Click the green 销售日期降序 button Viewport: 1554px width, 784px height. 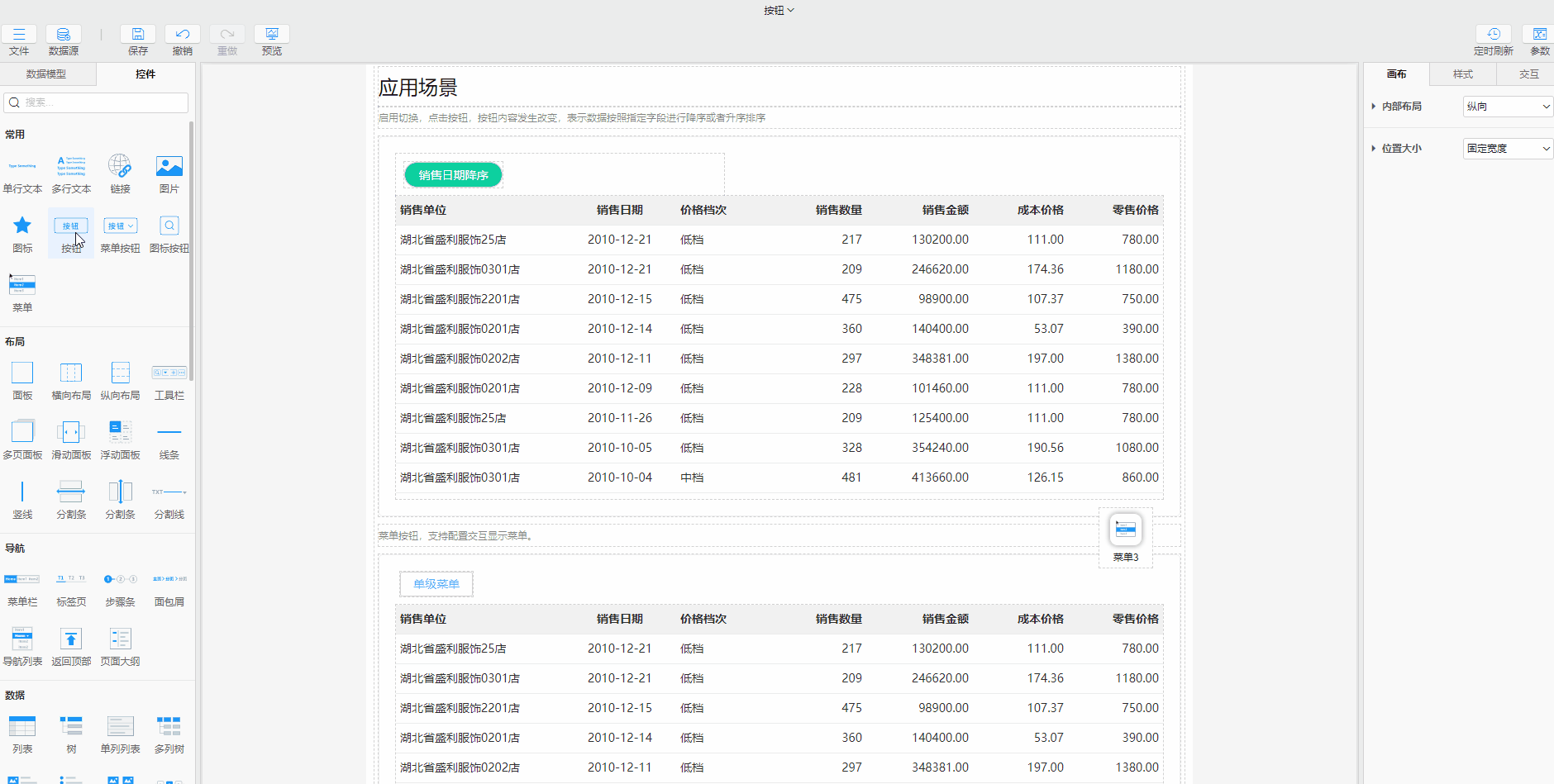[453, 175]
